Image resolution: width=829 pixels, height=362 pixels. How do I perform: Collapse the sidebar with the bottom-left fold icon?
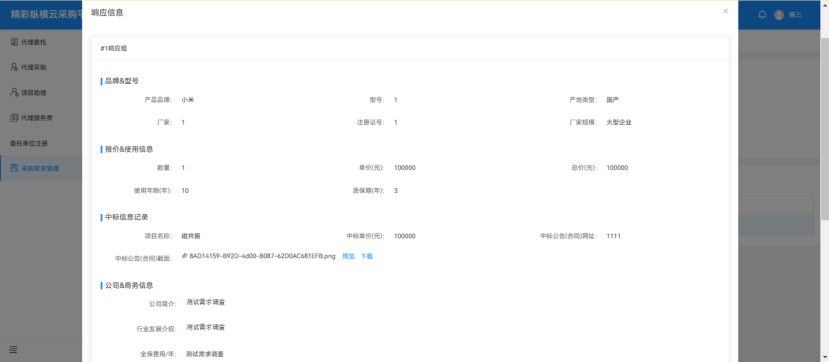(13, 349)
